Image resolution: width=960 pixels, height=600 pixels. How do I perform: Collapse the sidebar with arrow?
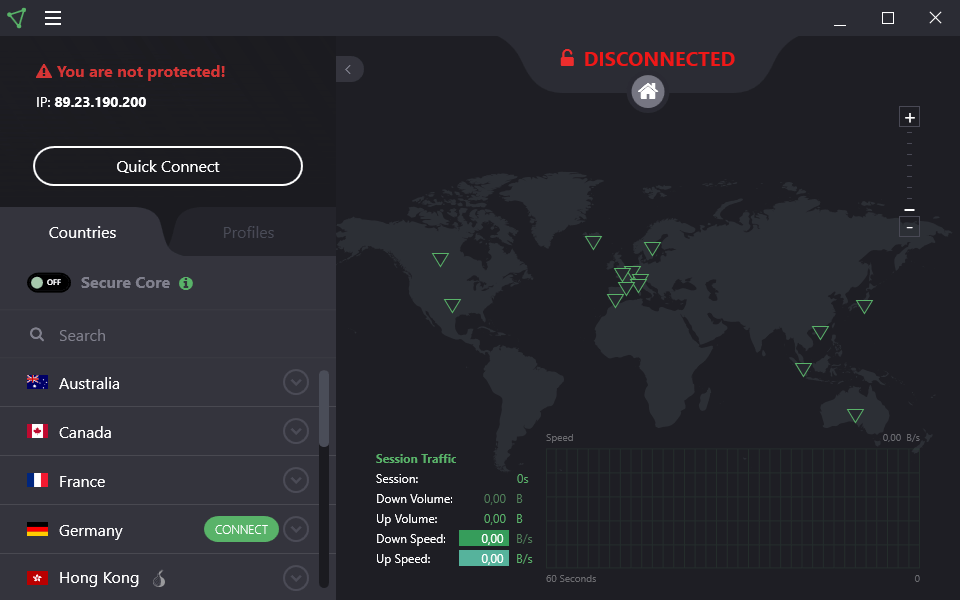click(349, 69)
